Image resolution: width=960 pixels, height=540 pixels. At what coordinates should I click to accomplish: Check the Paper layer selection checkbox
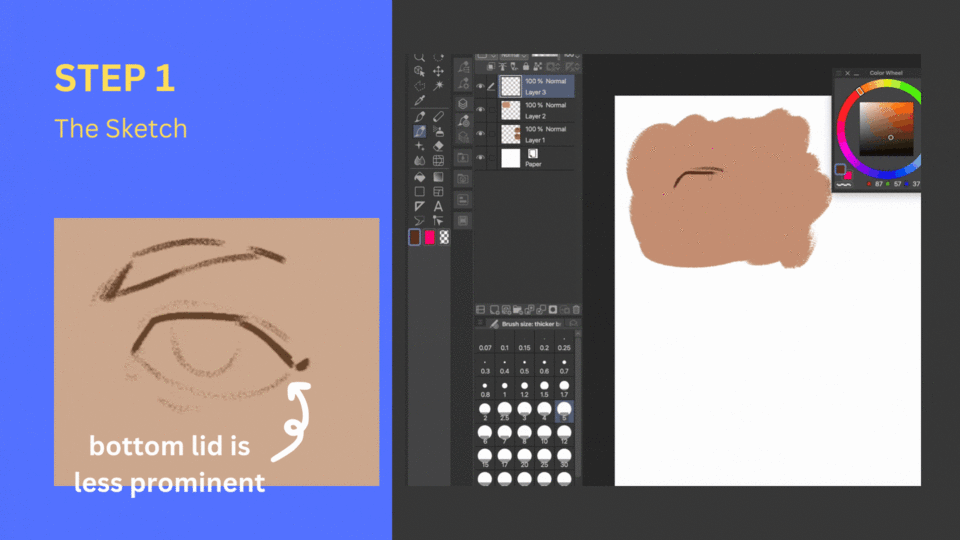pos(492,158)
